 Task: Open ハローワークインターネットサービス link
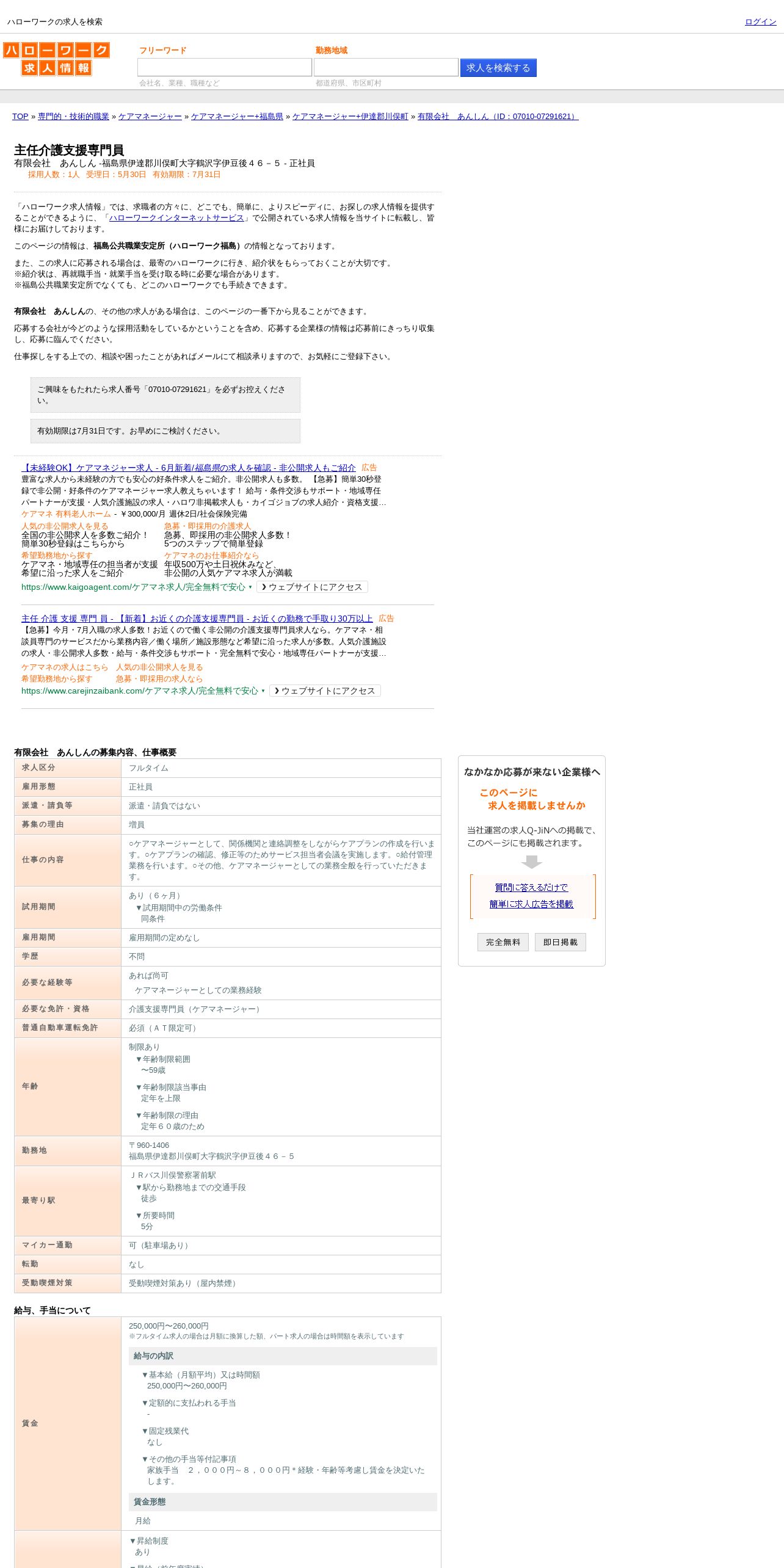176,218
